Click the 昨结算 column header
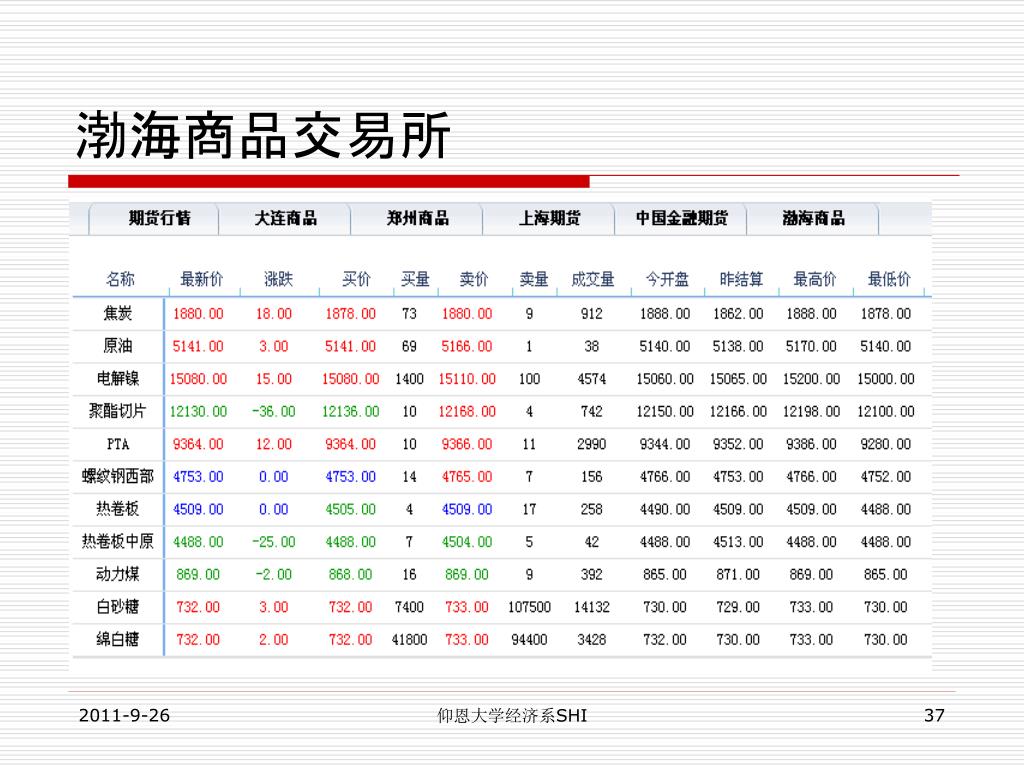This screenshot has height=768, width=1024. [741, 280]
